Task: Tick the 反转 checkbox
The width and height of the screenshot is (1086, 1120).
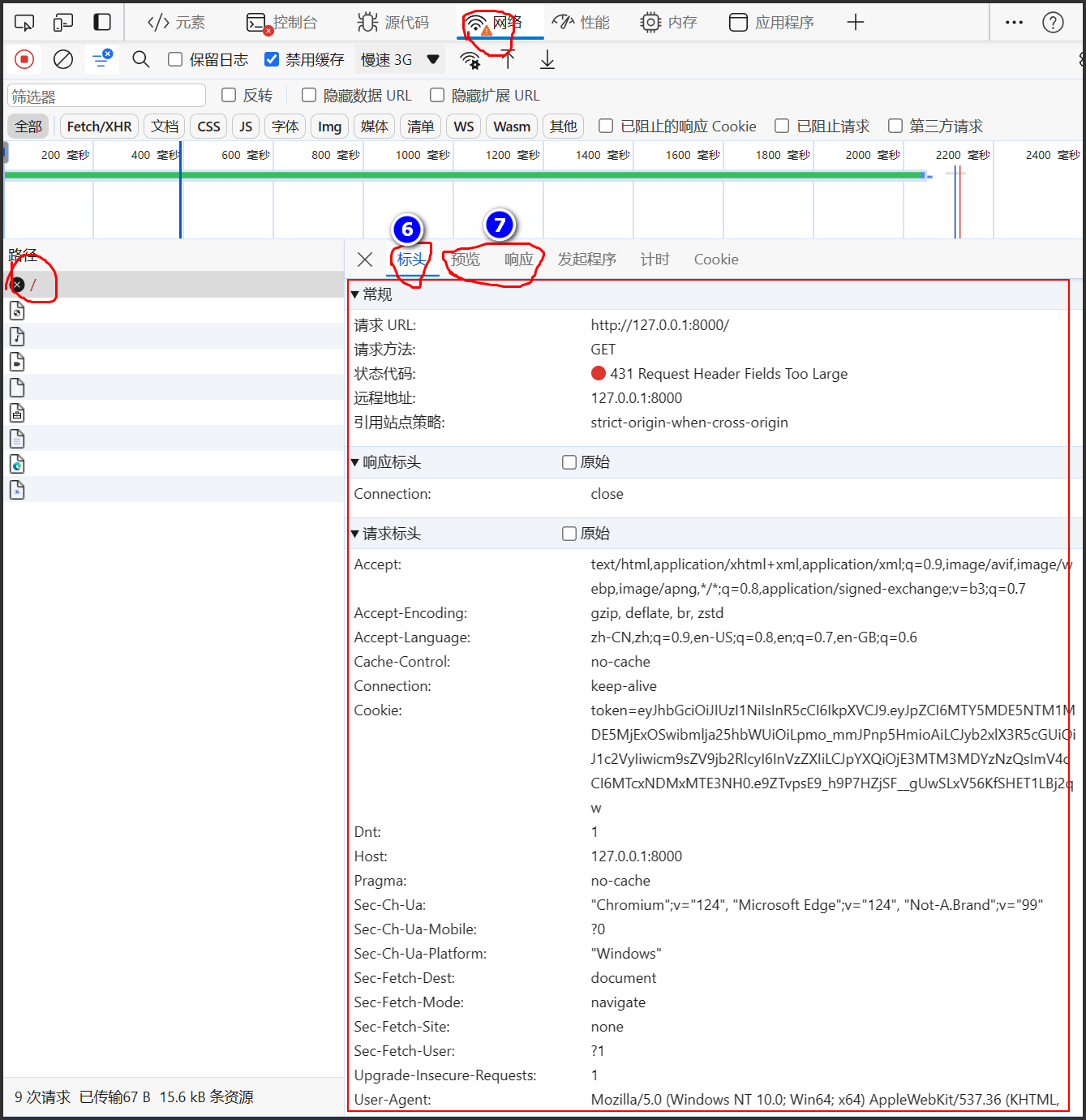Action: tap(229, 95)
